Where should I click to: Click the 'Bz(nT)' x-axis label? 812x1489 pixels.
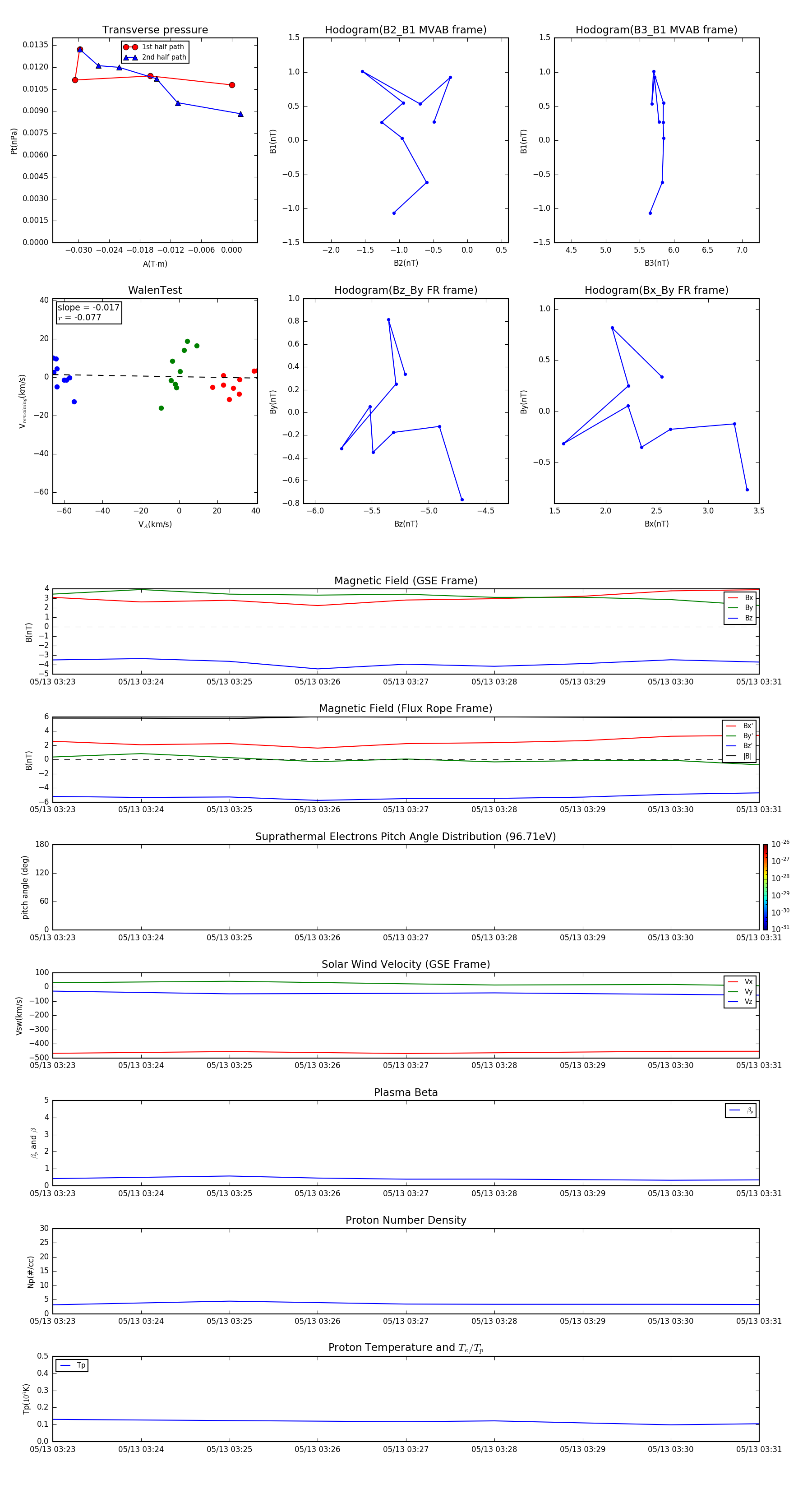[406, 524]
